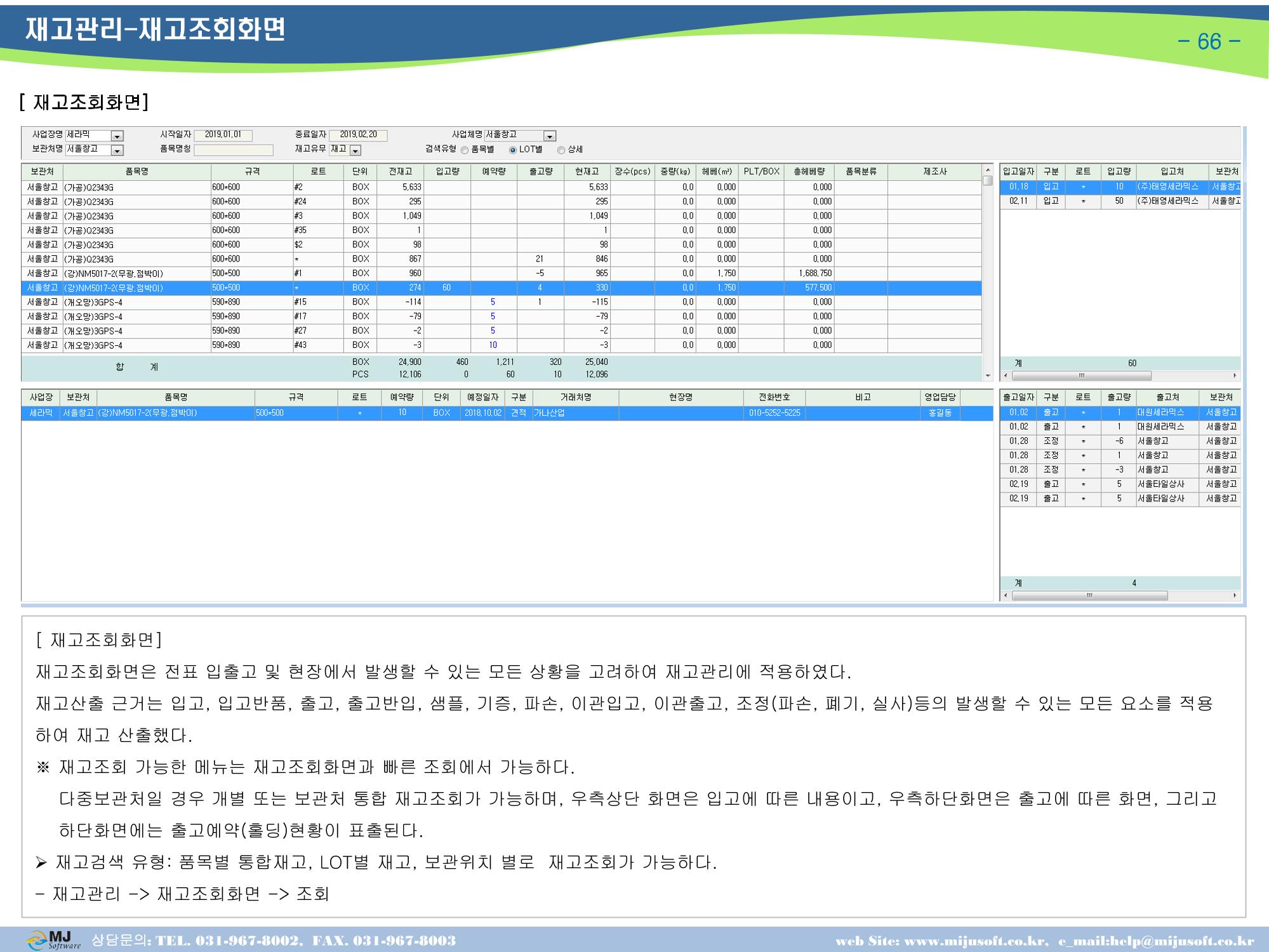The width and height of the screenshot is (1269, 952).
Task: Select the (개오망)3GPS-4 row with lot #27
Action: pyautogui.click(x=502, y=331)
